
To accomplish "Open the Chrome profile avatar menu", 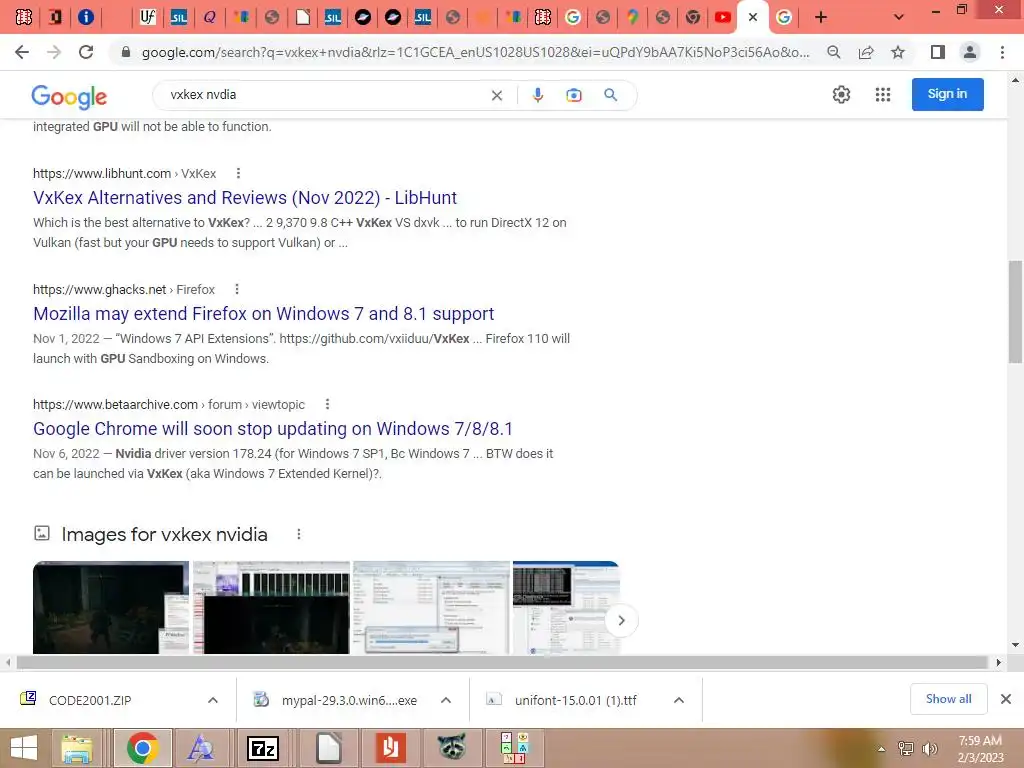I will [970, 52].
